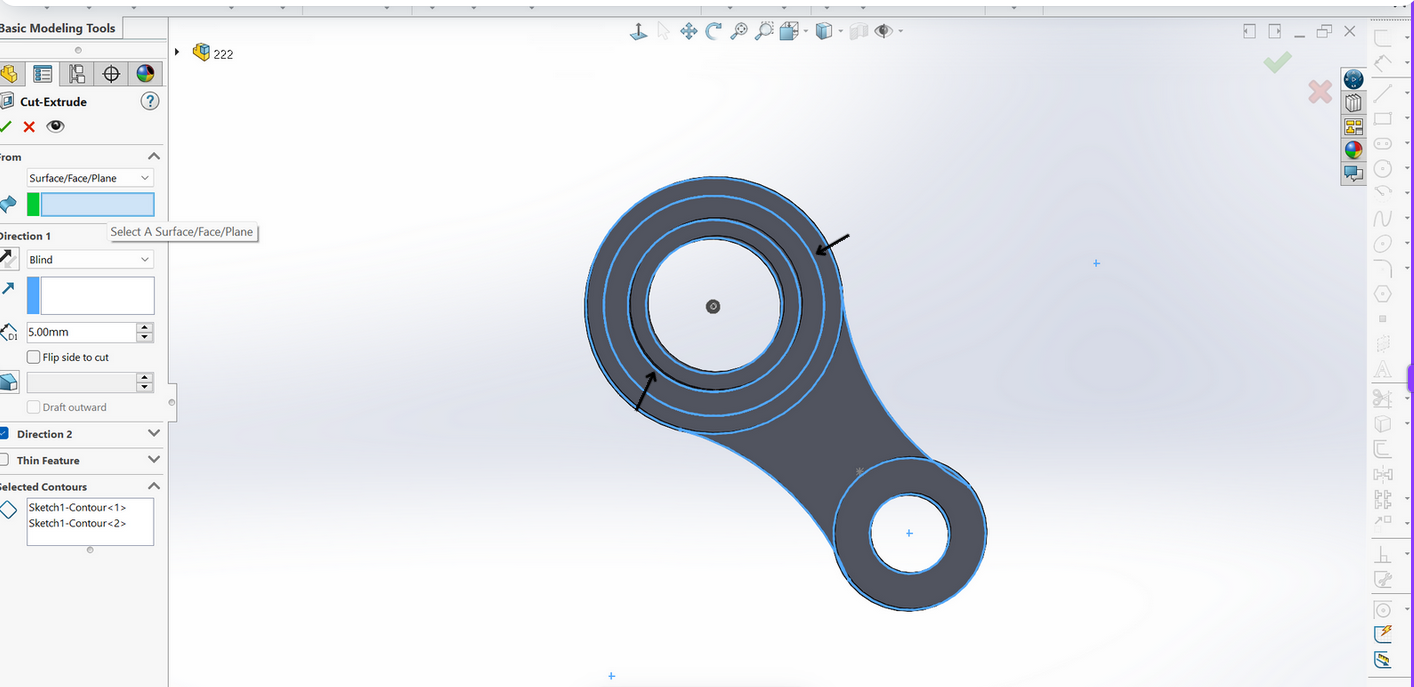Switch to the ConfigurationManager tab icon
This screenshot has height=687, width=1414.
pos(77,74)
